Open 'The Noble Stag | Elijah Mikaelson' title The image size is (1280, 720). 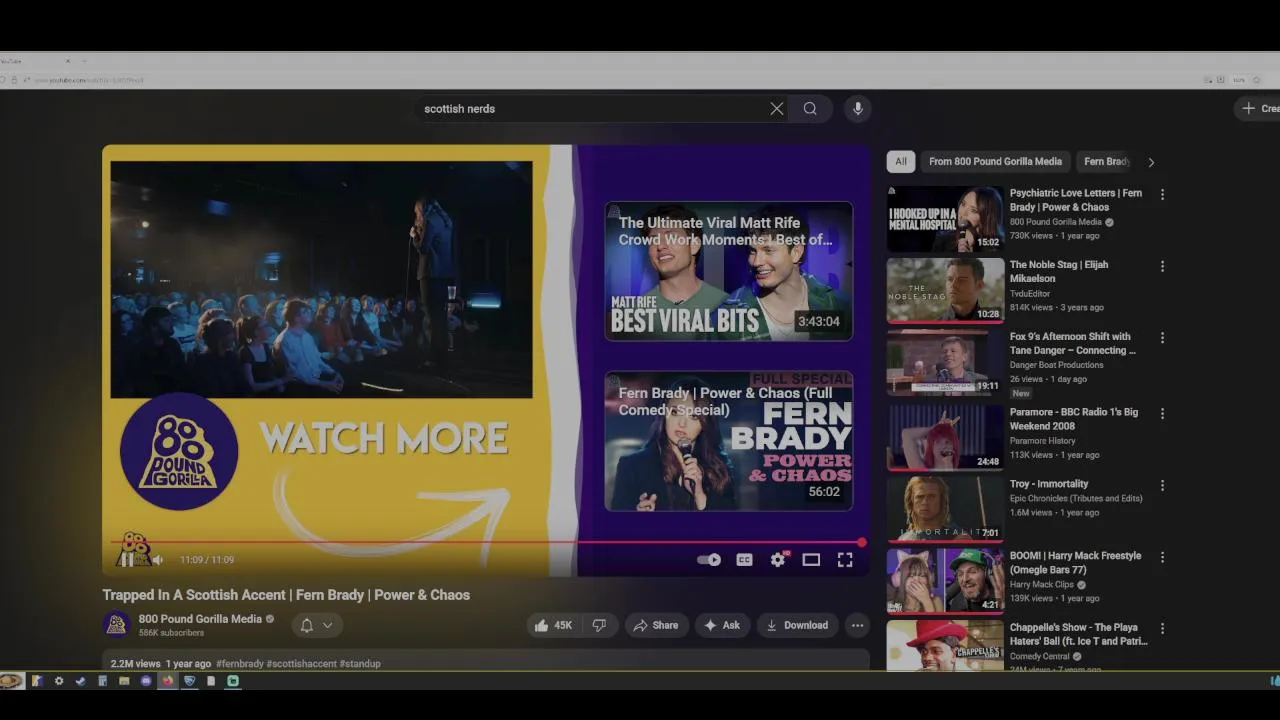1059,271
